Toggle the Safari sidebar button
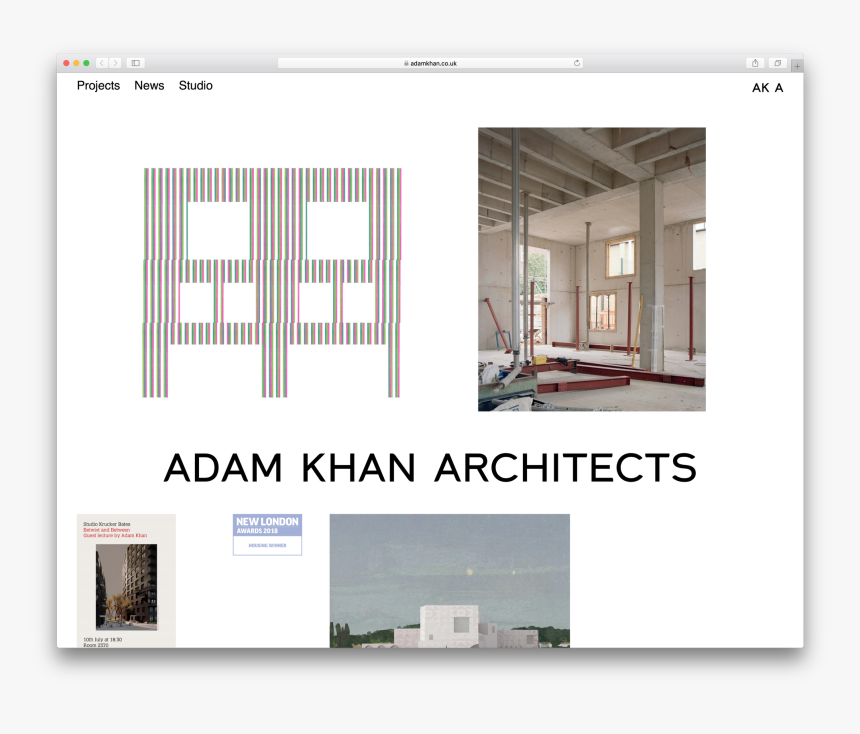The image size is (860, 734). click(x=135, y=63)
